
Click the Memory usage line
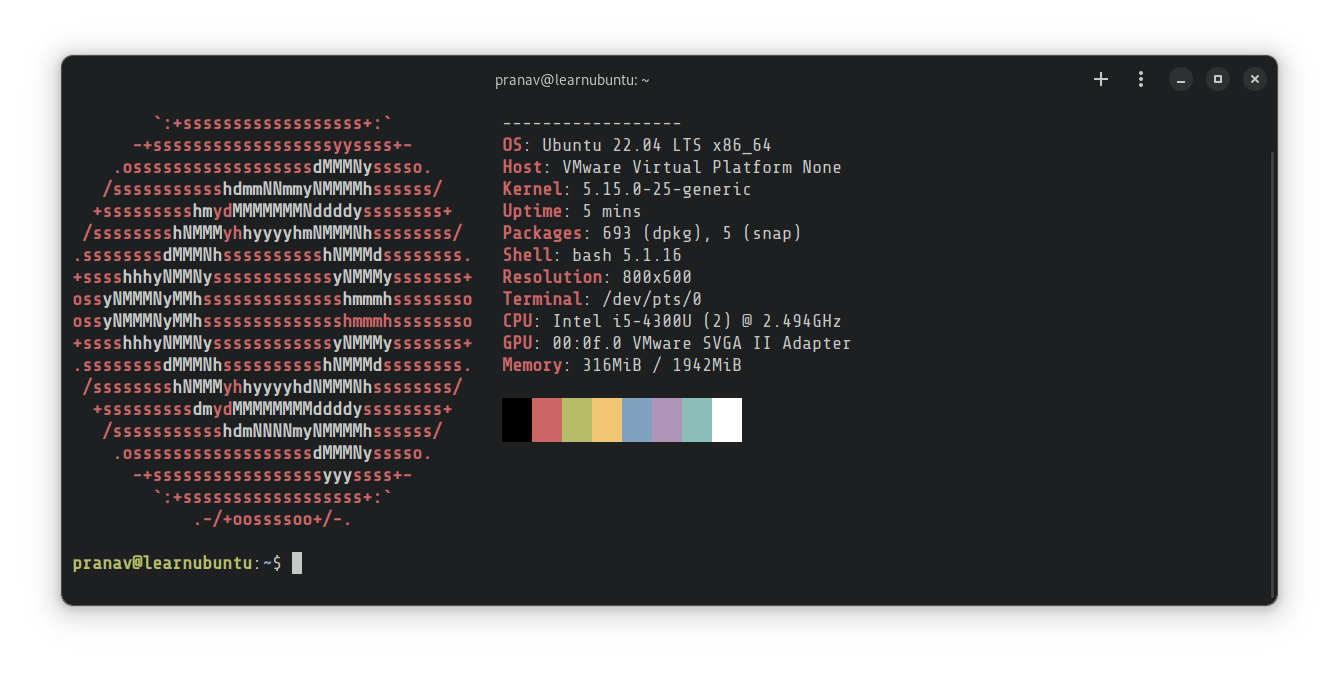621,365
